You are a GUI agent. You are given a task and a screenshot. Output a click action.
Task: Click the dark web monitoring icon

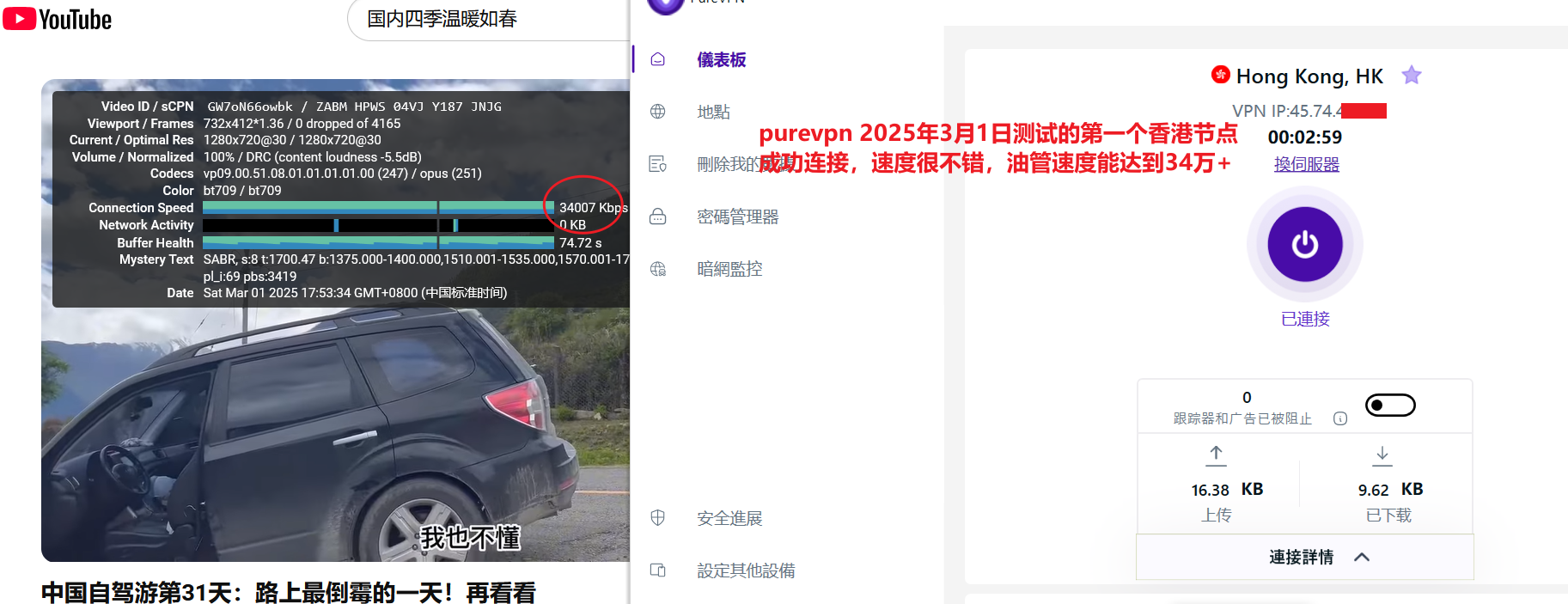pos(658,269)
